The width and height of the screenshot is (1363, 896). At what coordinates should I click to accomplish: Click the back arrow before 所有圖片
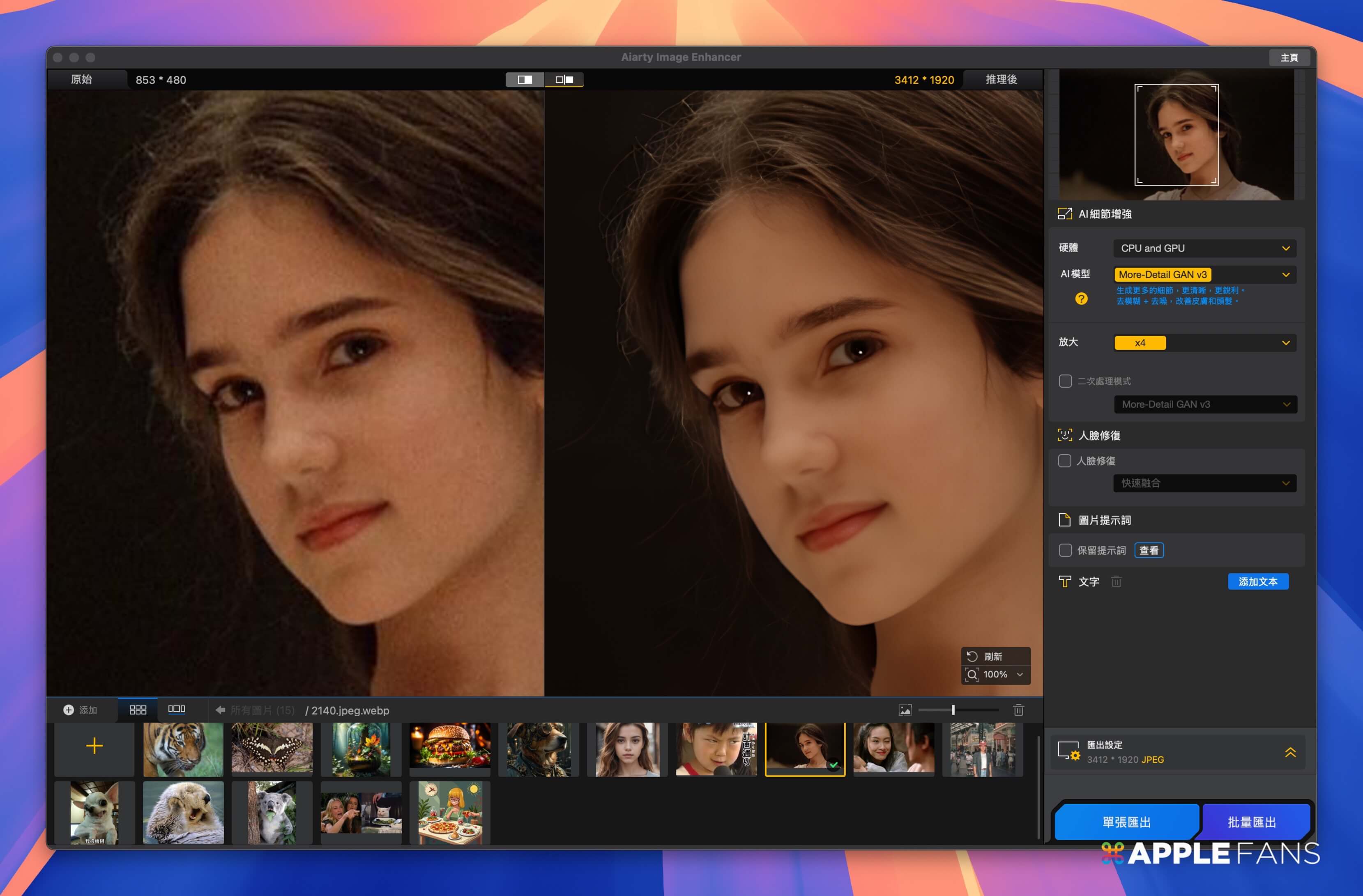(x=220, y=710)
